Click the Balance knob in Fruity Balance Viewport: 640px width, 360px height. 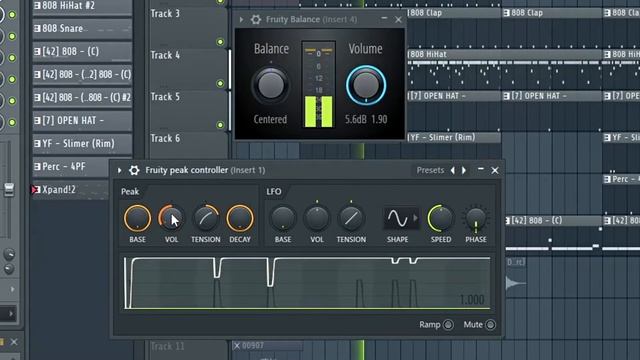(271, 86)
